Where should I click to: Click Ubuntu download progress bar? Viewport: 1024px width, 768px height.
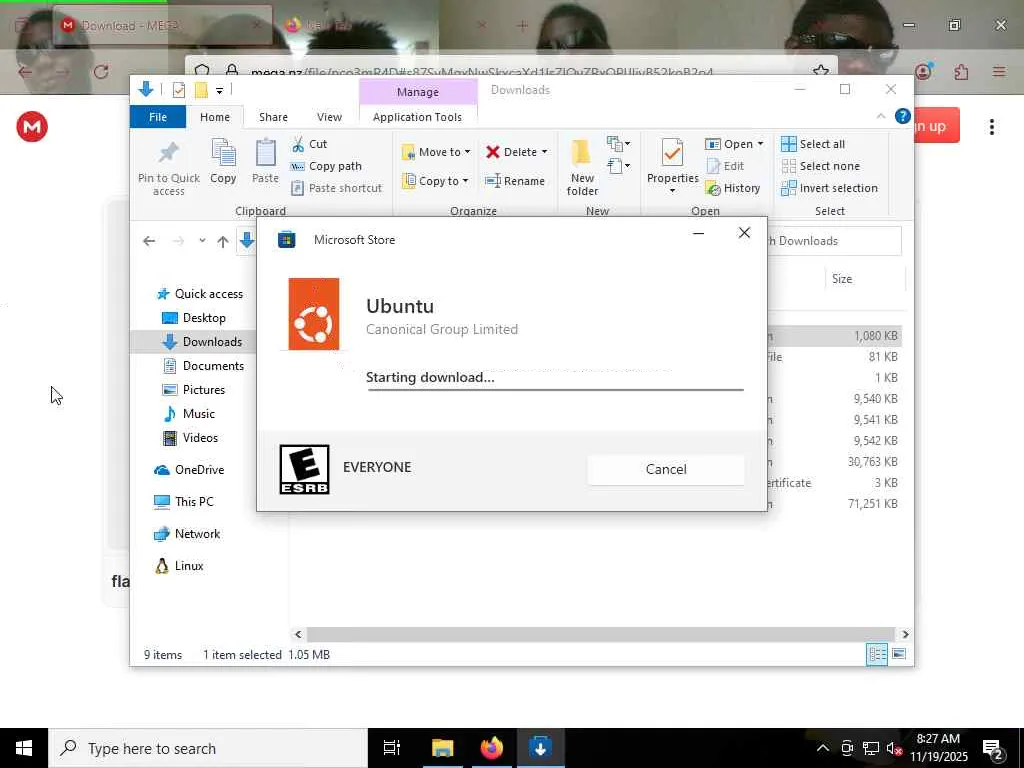tap(555, 389)
